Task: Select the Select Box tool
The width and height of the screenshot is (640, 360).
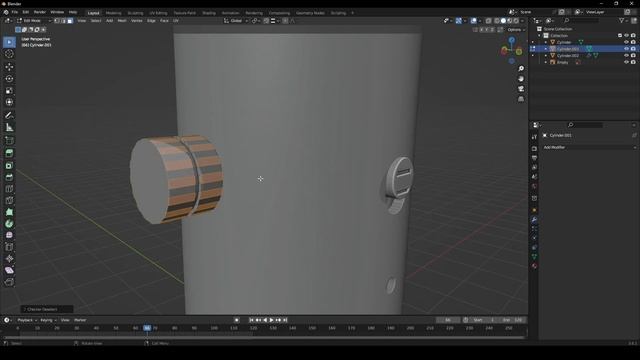Action: pyautogui.click(x=9, y=42)
